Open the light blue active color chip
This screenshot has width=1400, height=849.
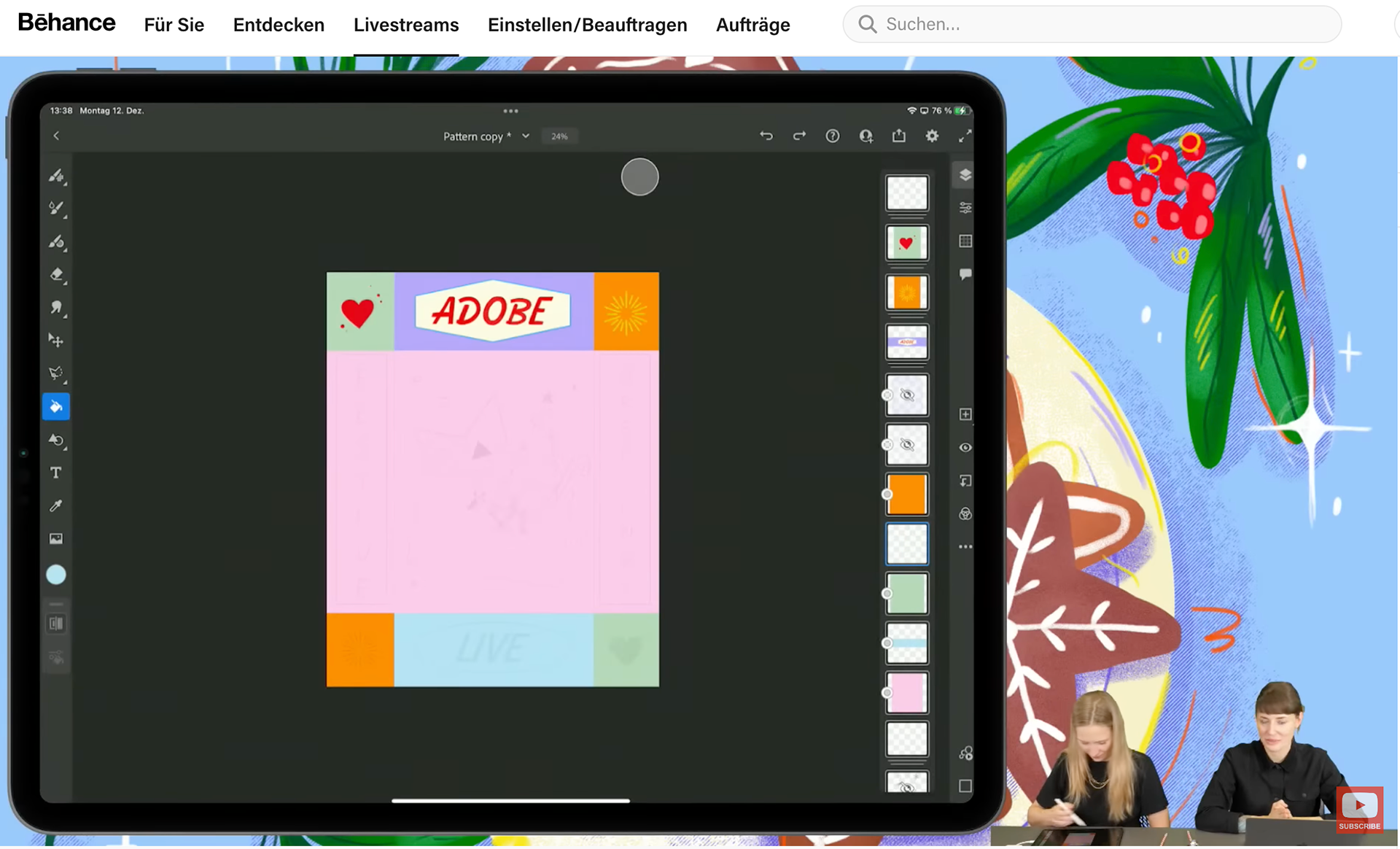(56, 575)
